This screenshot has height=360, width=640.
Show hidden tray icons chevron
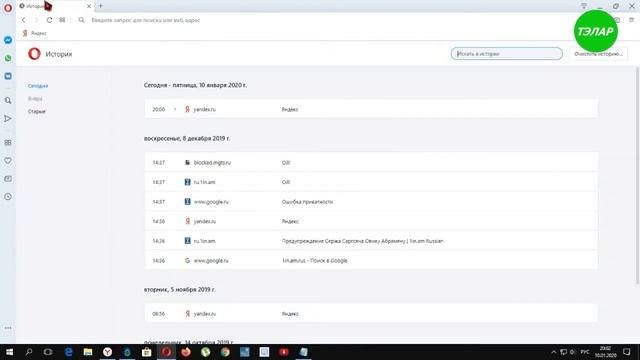click(x=553, y=352)
